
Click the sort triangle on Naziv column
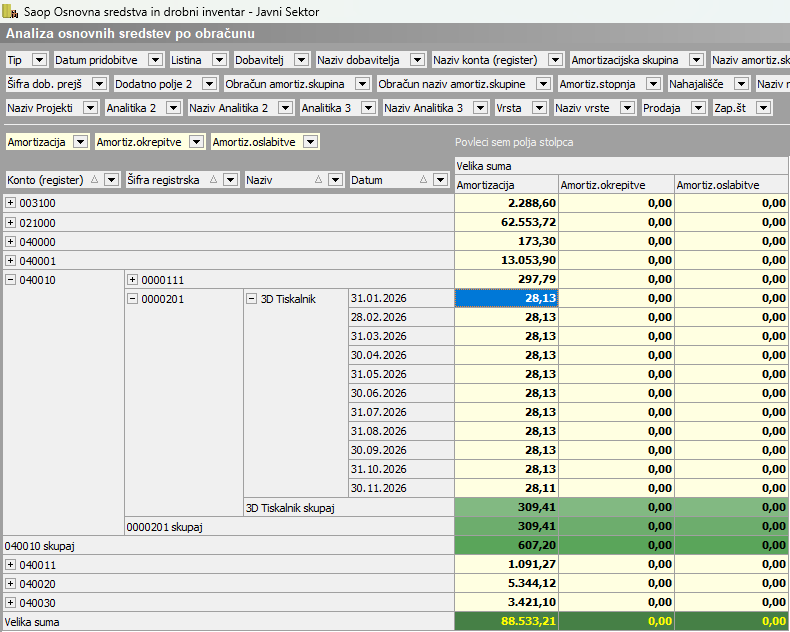point(318,180)
